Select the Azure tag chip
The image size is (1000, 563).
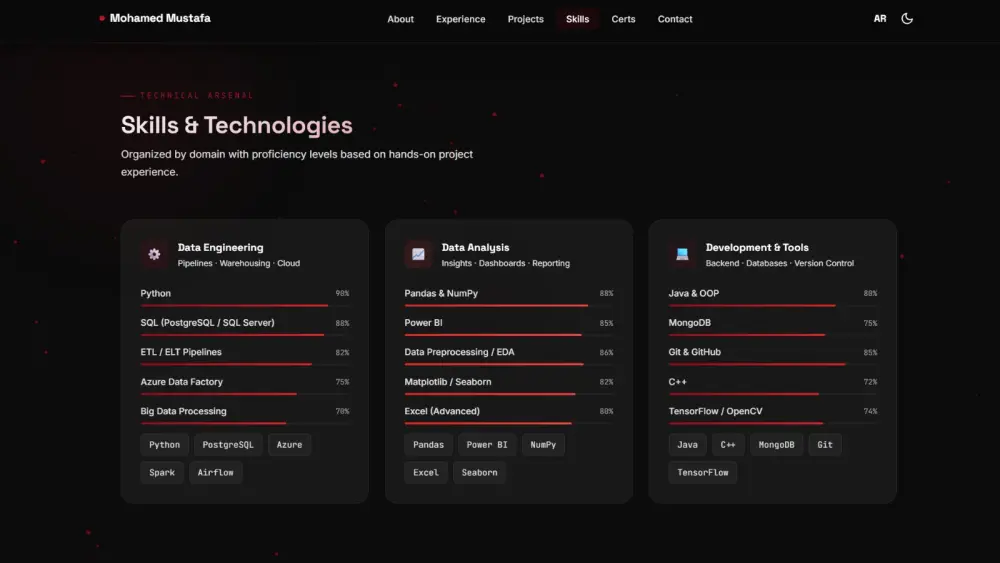[x=289, y=444]
